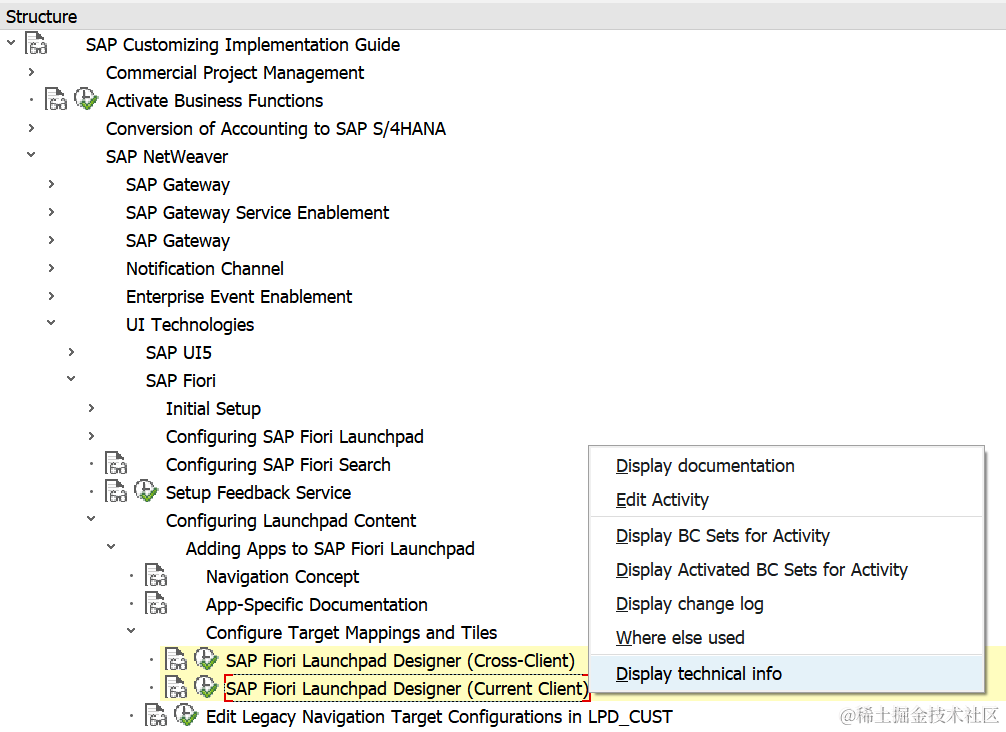Select SAP Customizing Implementation Guide text
This screenshot has height=732, width=1006.
(x=243, y=45)
